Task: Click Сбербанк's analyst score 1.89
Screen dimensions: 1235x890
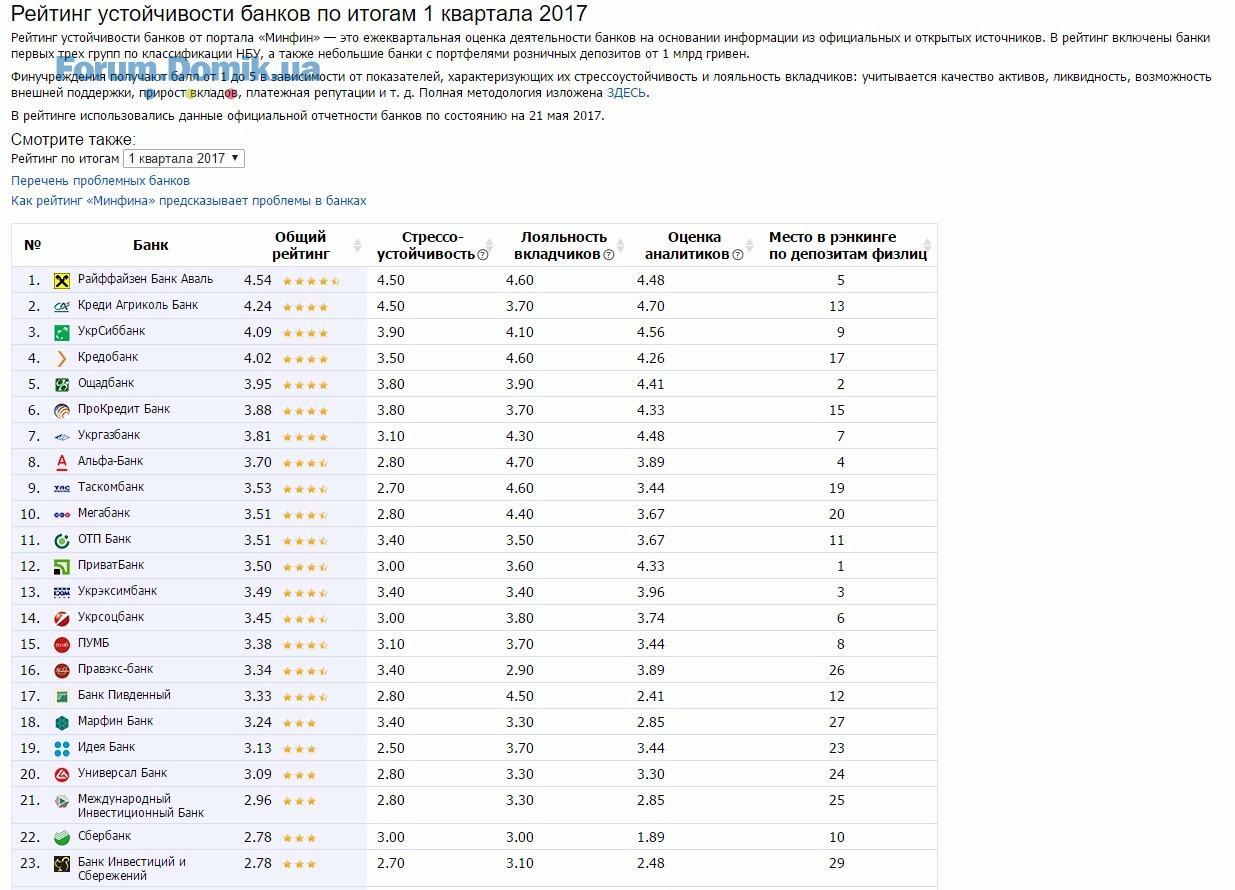Action: [651, 837]
